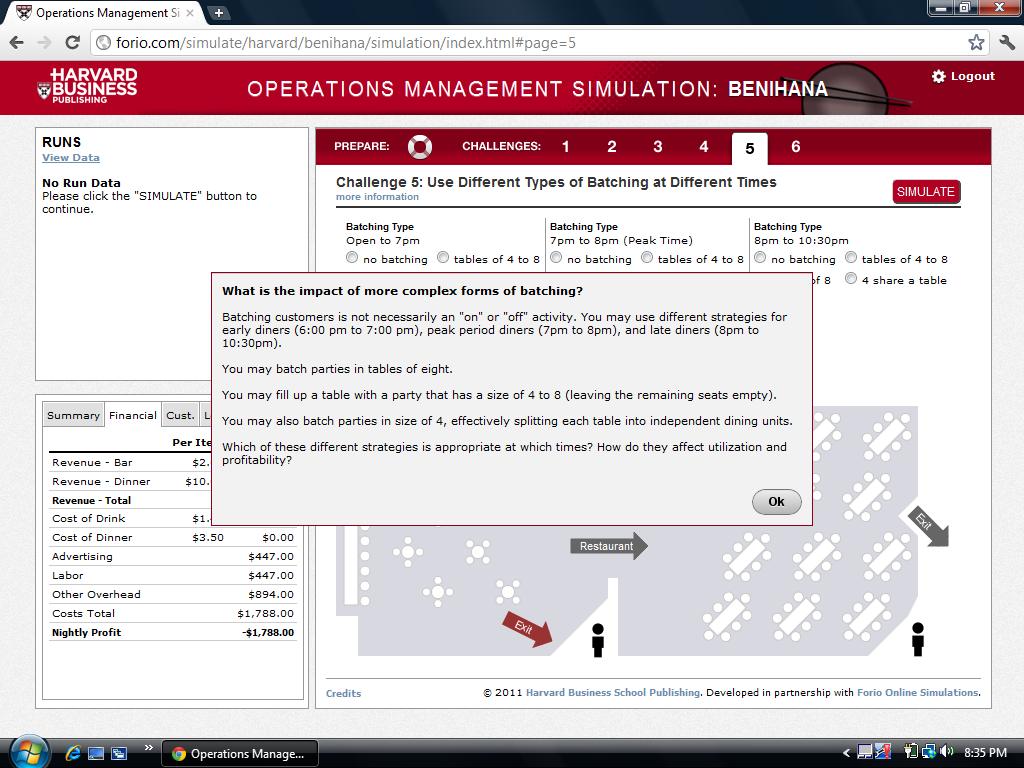The image size is (1024, 768).
Task: Launch Internet Explorer from quick launch
Action: (72, 753)
